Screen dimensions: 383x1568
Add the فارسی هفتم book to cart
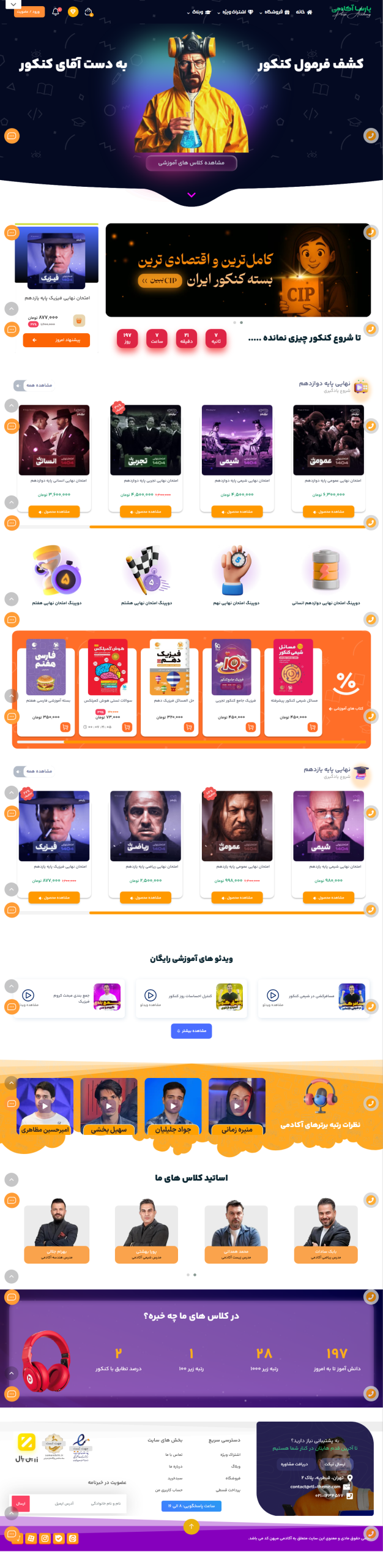[x=65, y=727]
